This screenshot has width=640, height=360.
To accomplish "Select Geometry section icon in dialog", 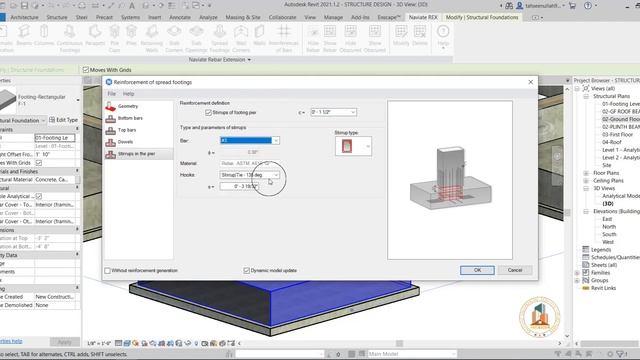I will point(110,106).
